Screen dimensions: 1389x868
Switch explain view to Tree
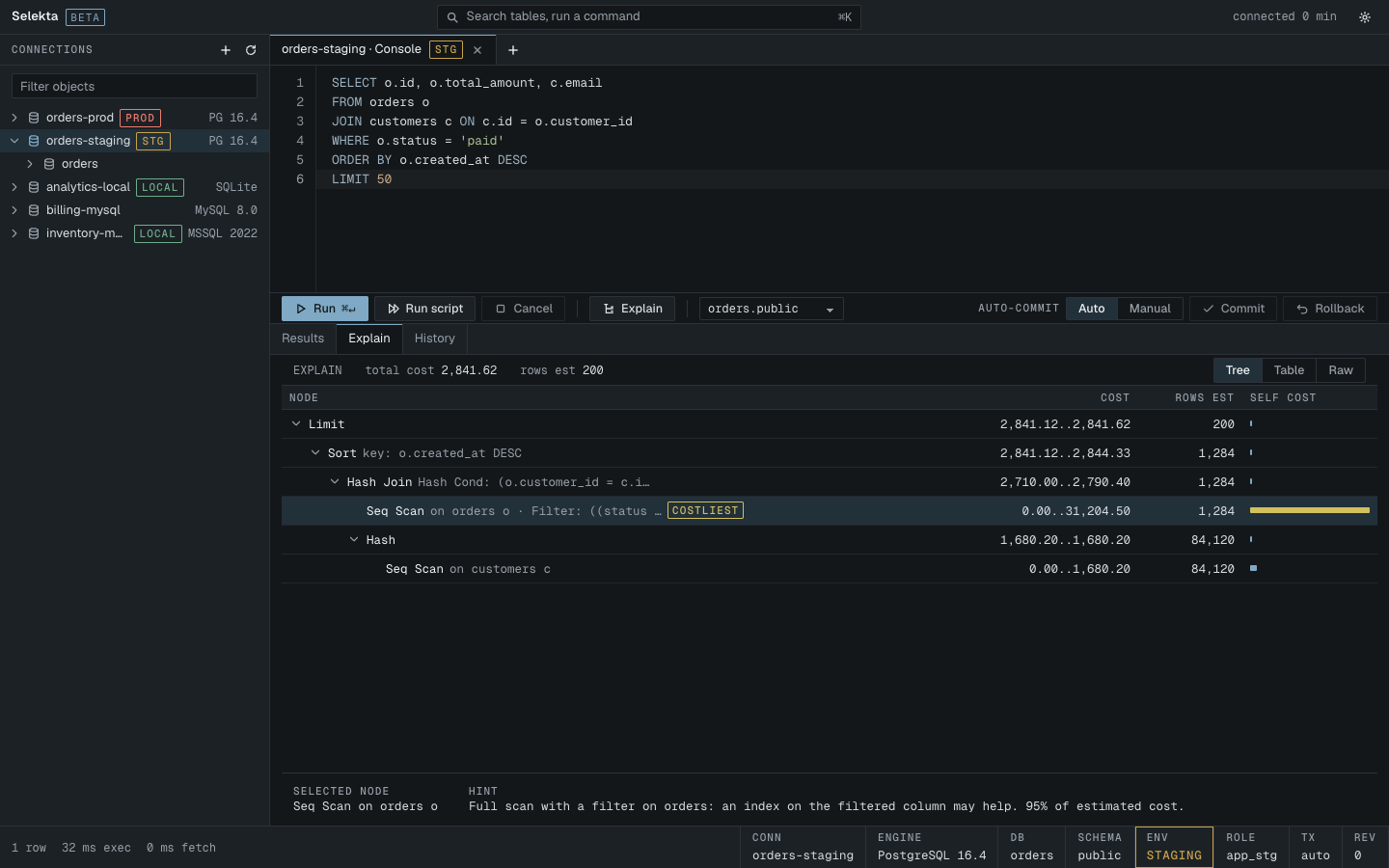1238,370
